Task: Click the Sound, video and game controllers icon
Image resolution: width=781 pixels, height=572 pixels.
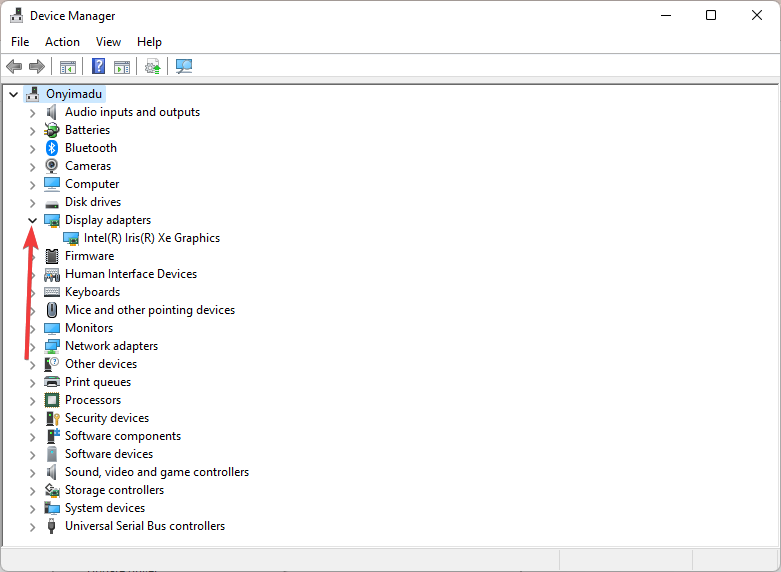Action: 52,472
